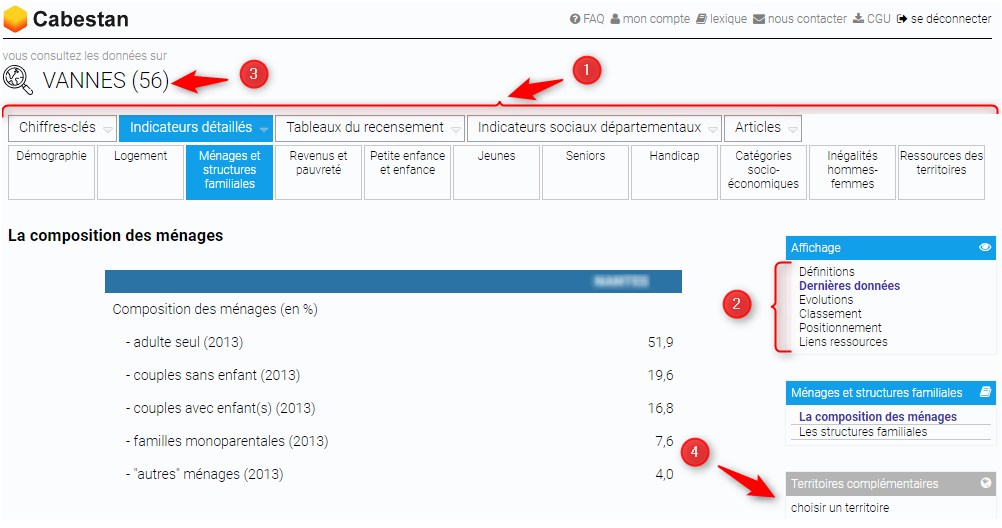Viewport: 1002px width, 528px height.
Task: Open the FAQ help link
Action: click(587, 19)
